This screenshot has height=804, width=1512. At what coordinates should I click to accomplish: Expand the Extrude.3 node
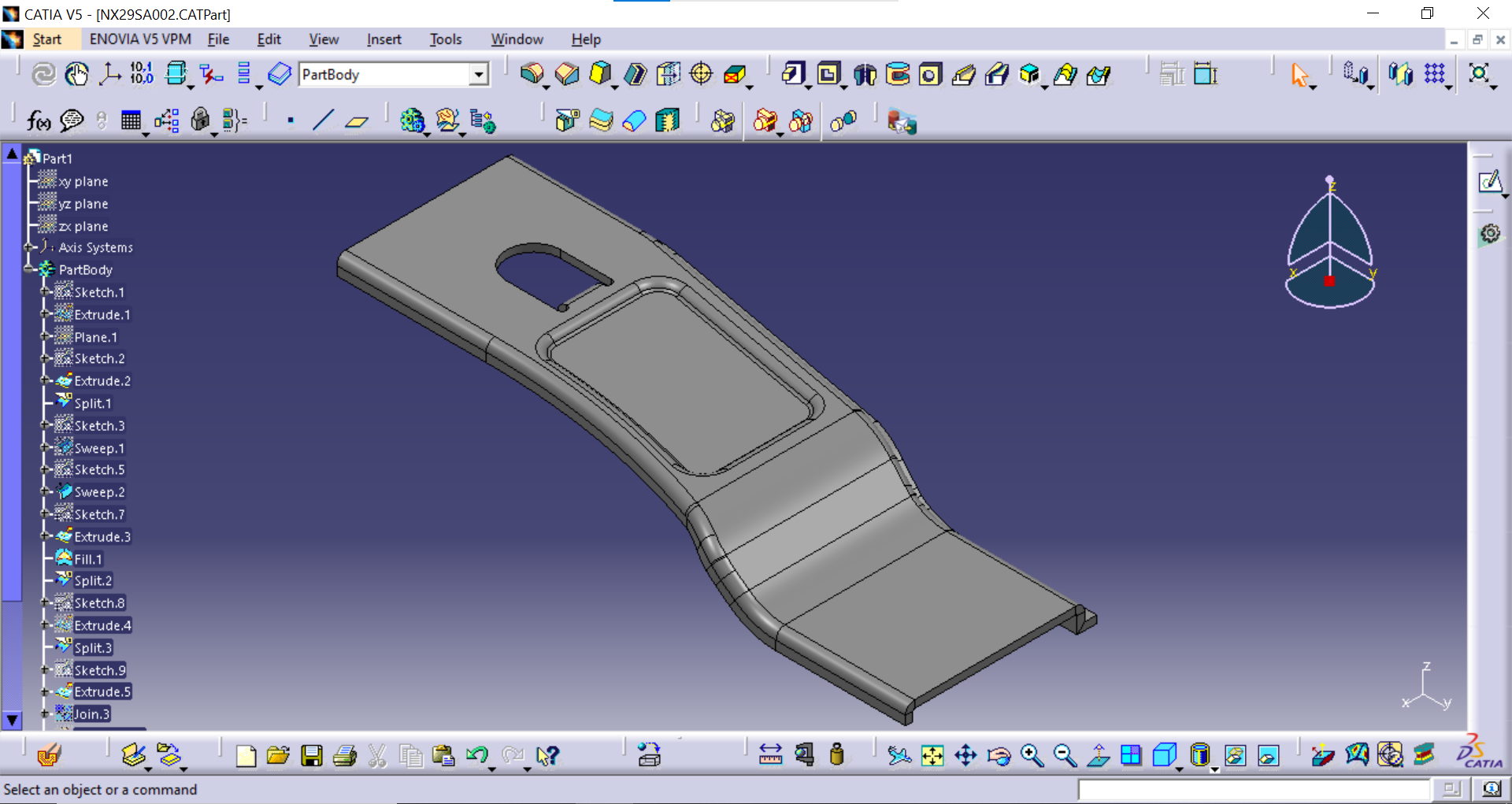click(x=46, y=536)
